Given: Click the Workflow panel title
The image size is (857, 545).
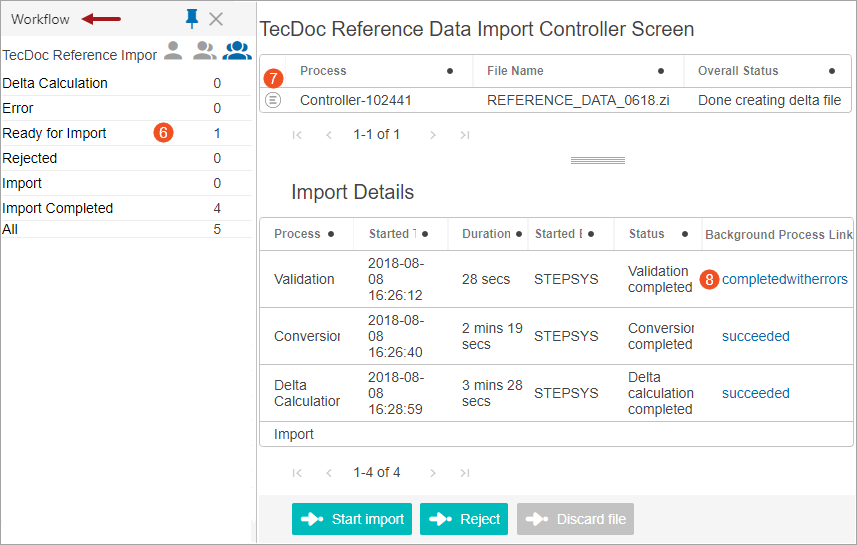Looking at the screenshot, I should click(40, 19).
